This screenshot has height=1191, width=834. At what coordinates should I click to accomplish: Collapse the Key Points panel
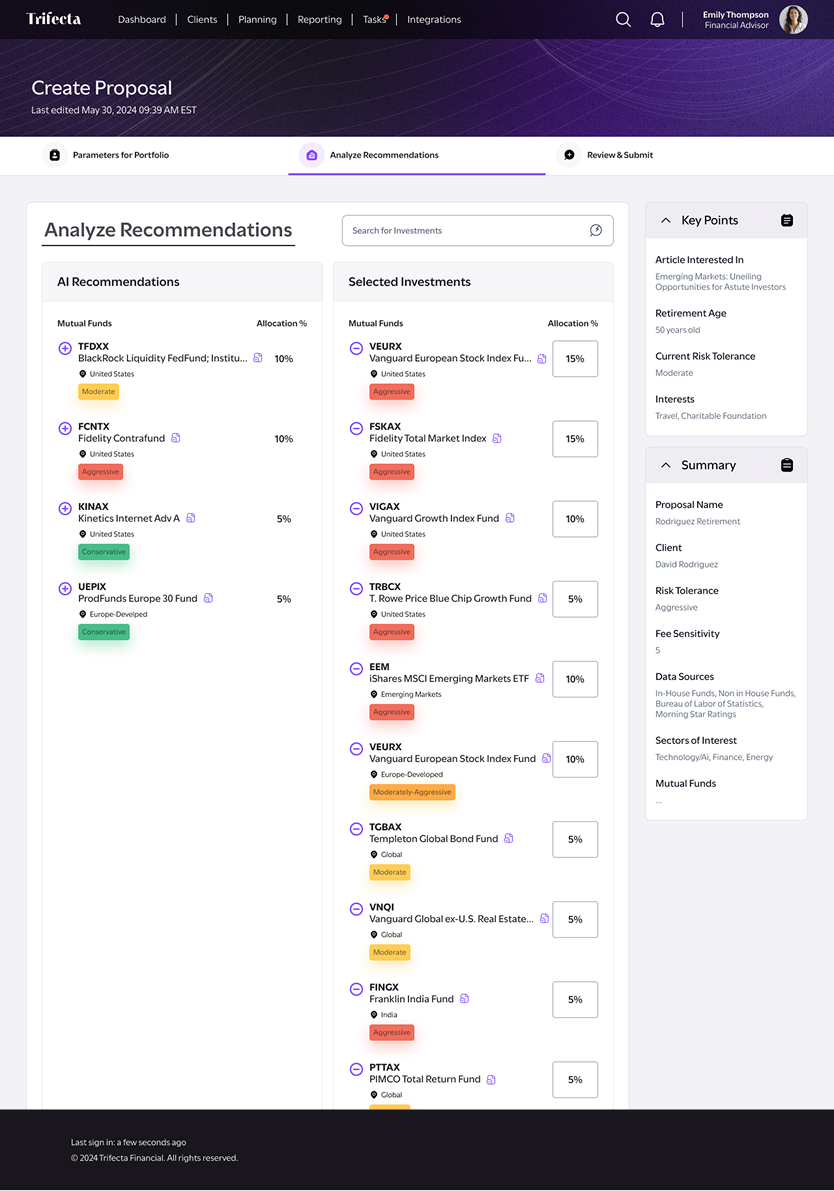[666, 220]
